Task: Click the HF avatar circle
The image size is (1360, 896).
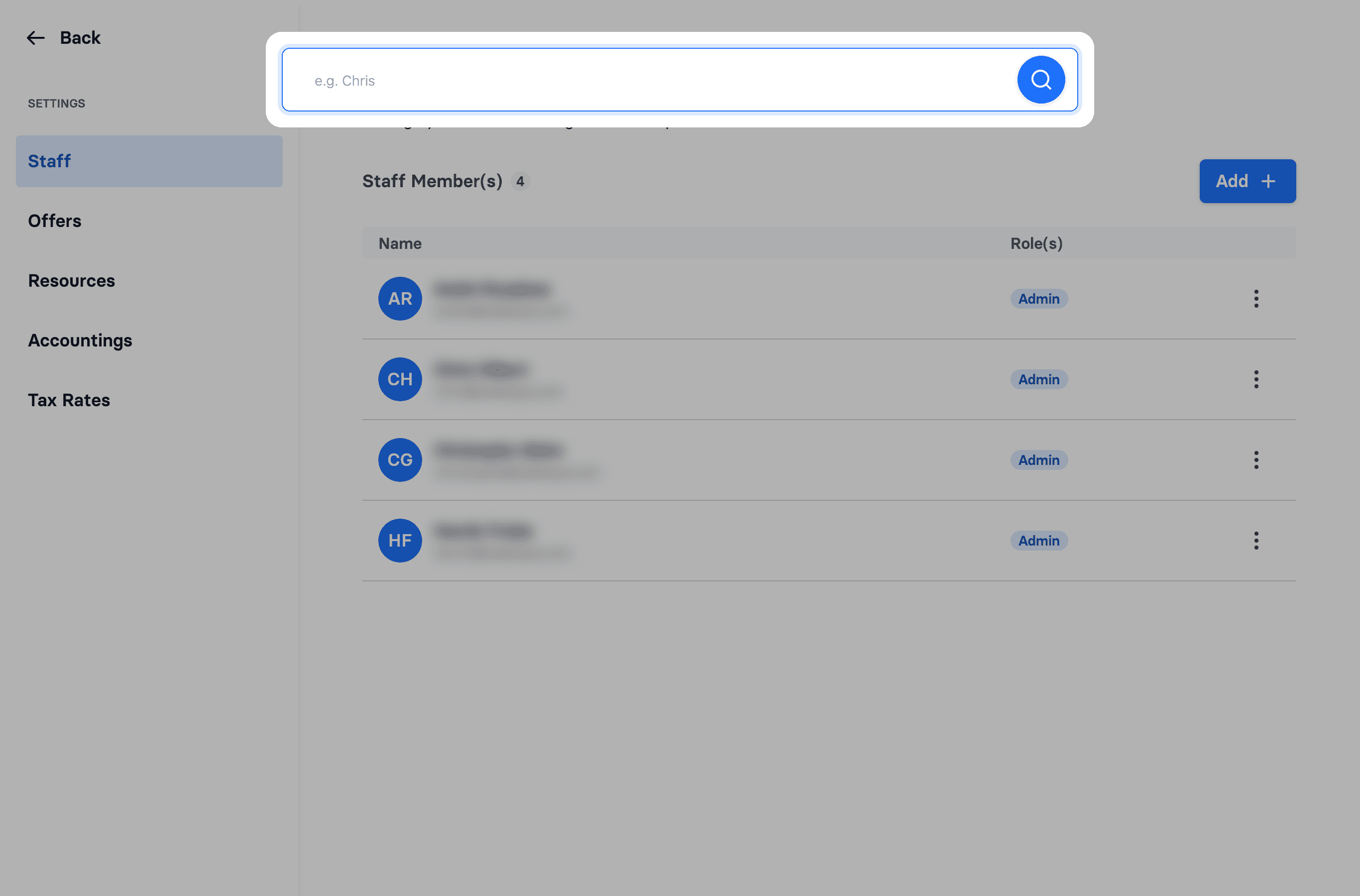Action: pyautogui.click(x=400, y=541)
